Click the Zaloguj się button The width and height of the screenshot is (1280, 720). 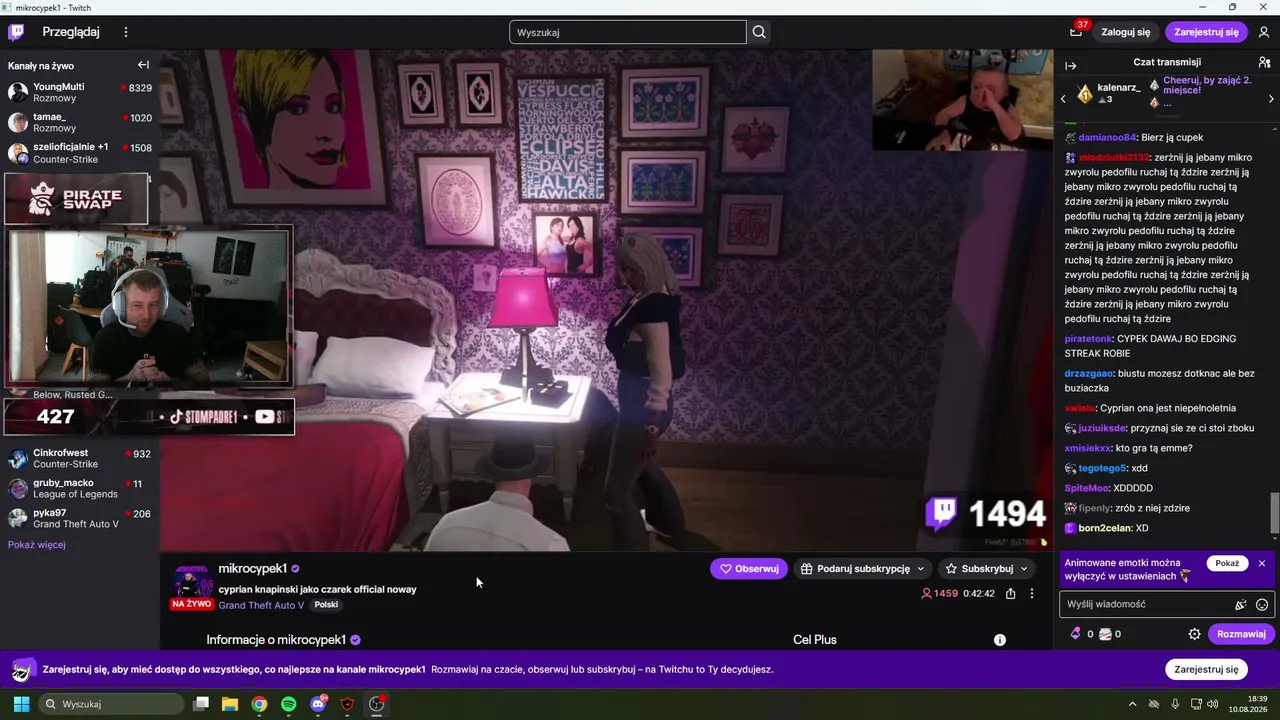[x=1126, y=32]
